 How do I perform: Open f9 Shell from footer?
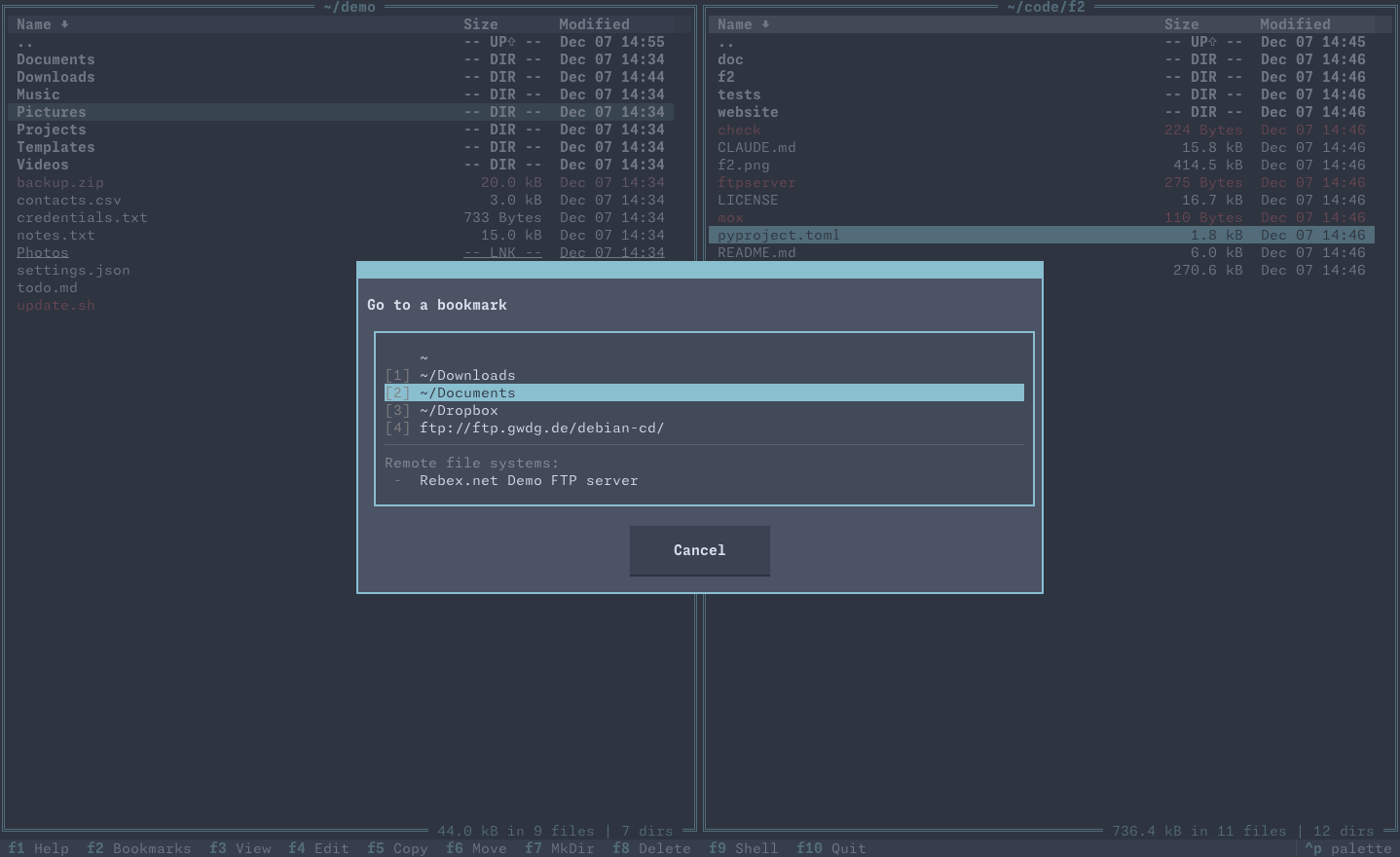coord(743,848)
